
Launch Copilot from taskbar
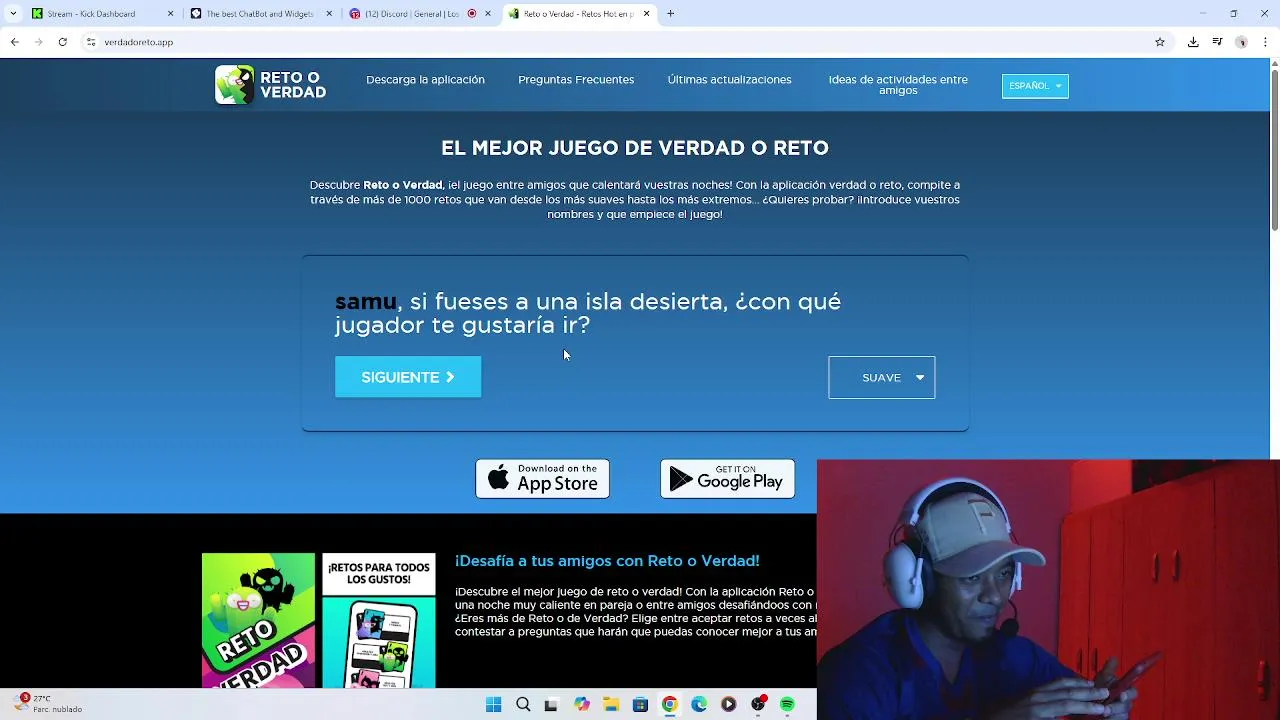point(582,705)
